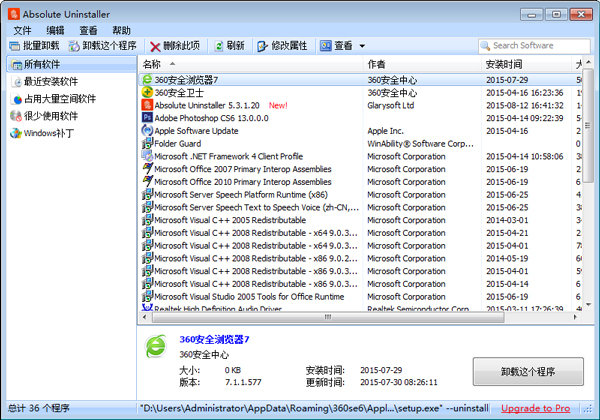Sort by the 名称 column header

point(251,64)
